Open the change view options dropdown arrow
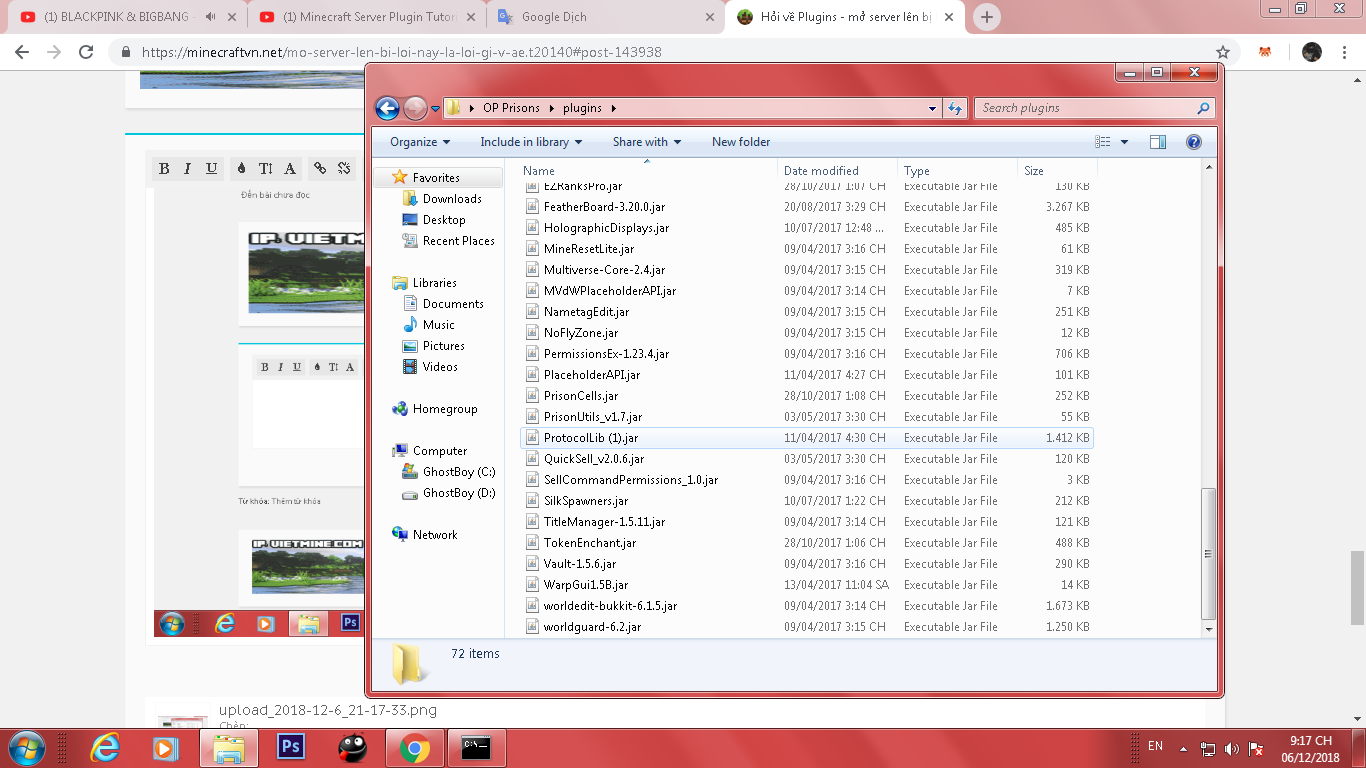Viewport: 1366px width, 768px height. pos(1124,142)
